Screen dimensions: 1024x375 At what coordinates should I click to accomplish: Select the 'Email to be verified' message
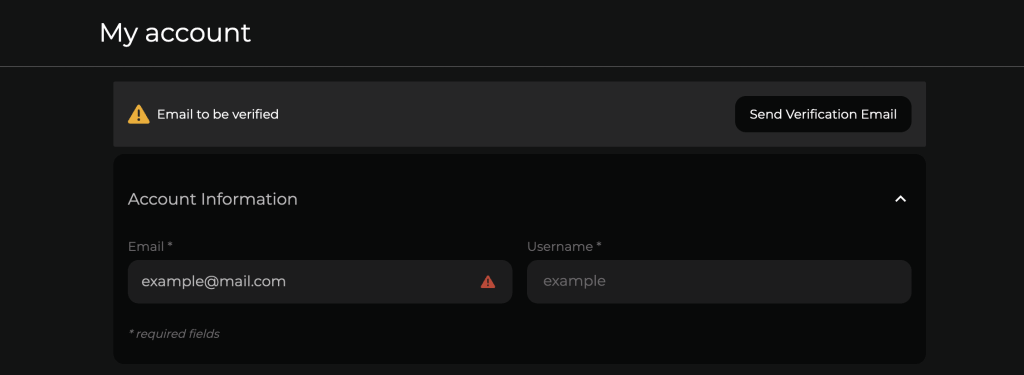(x=217, y=114)
